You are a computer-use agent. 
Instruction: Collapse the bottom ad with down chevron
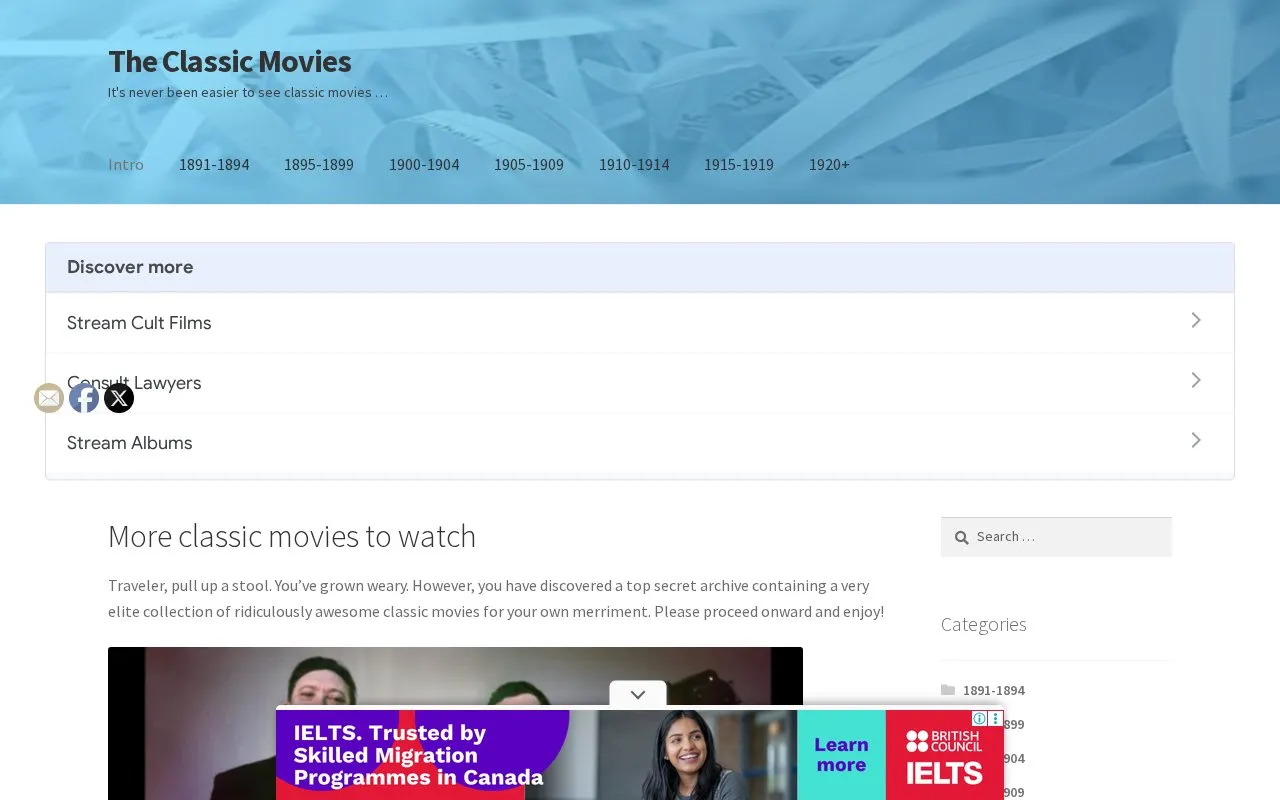tap(638, 694)
